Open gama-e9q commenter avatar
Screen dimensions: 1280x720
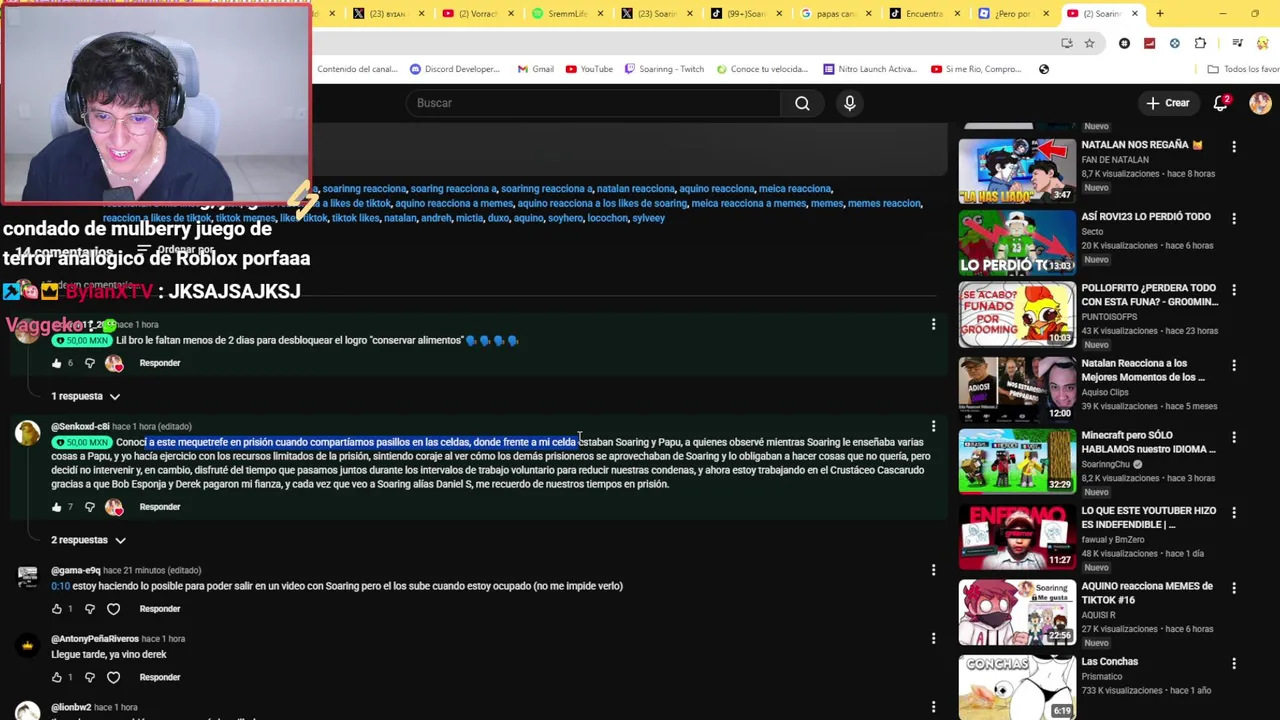click(x=27, y=577)
